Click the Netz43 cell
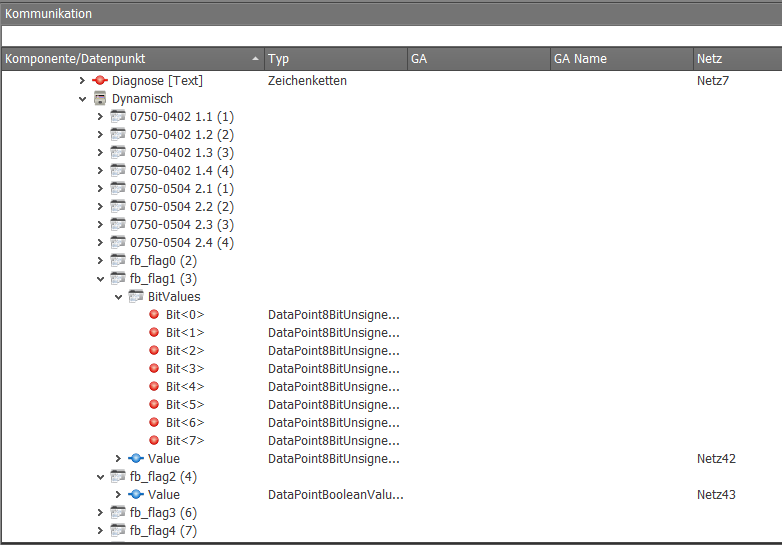Image resolution: width=782 pixels, height=545 pixels. coord(716,494)
